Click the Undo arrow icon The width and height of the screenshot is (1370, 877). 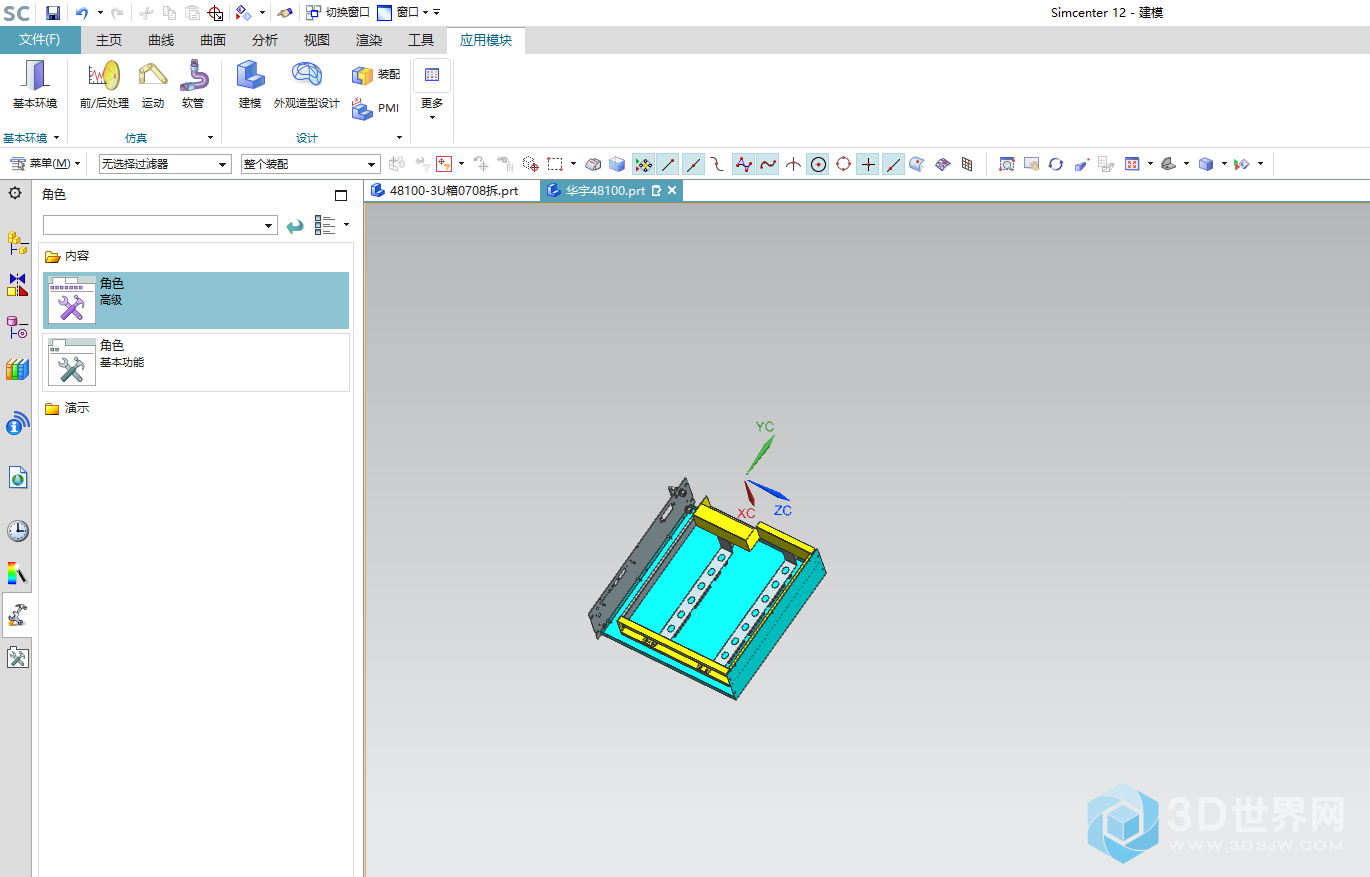[x=82, y=13]
